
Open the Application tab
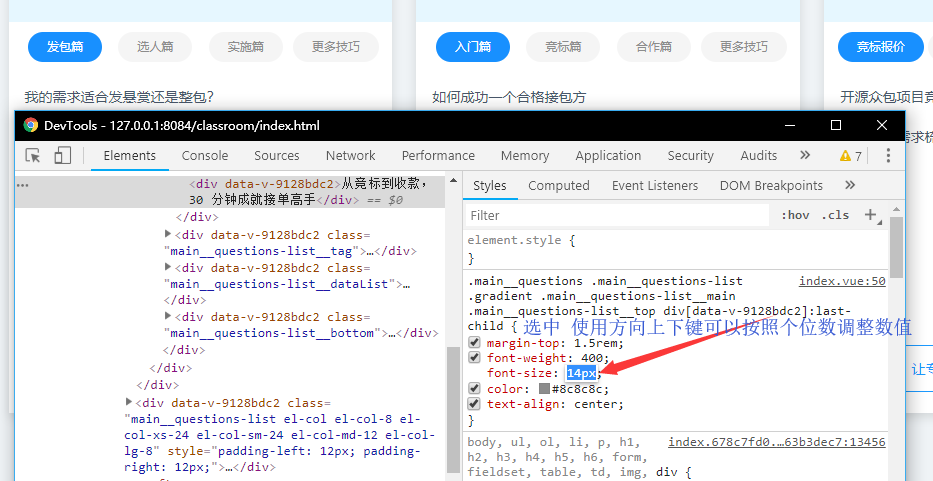coord(608,156)
